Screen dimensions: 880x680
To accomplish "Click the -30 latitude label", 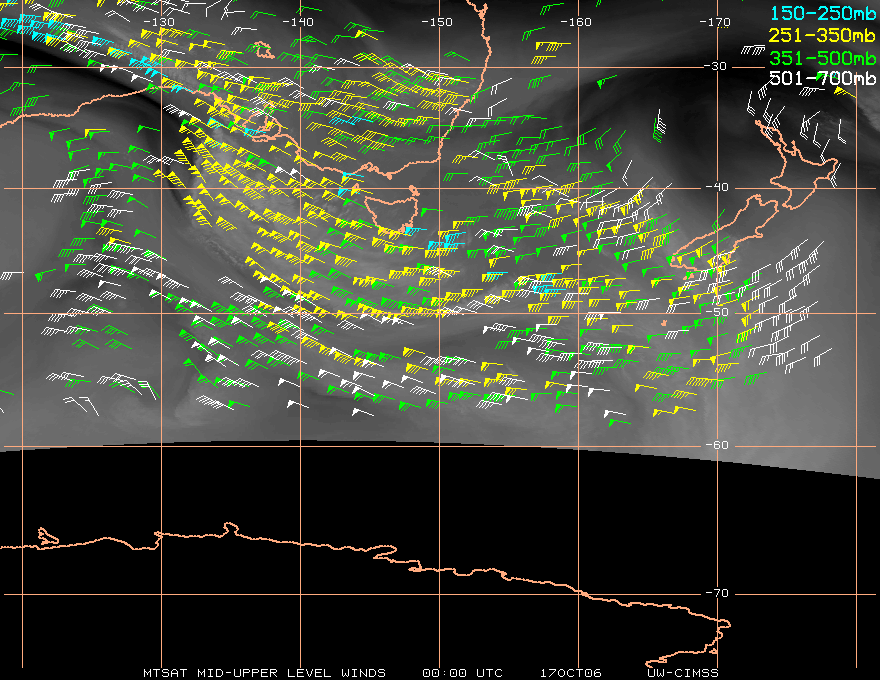I will (x=715, y=66).
